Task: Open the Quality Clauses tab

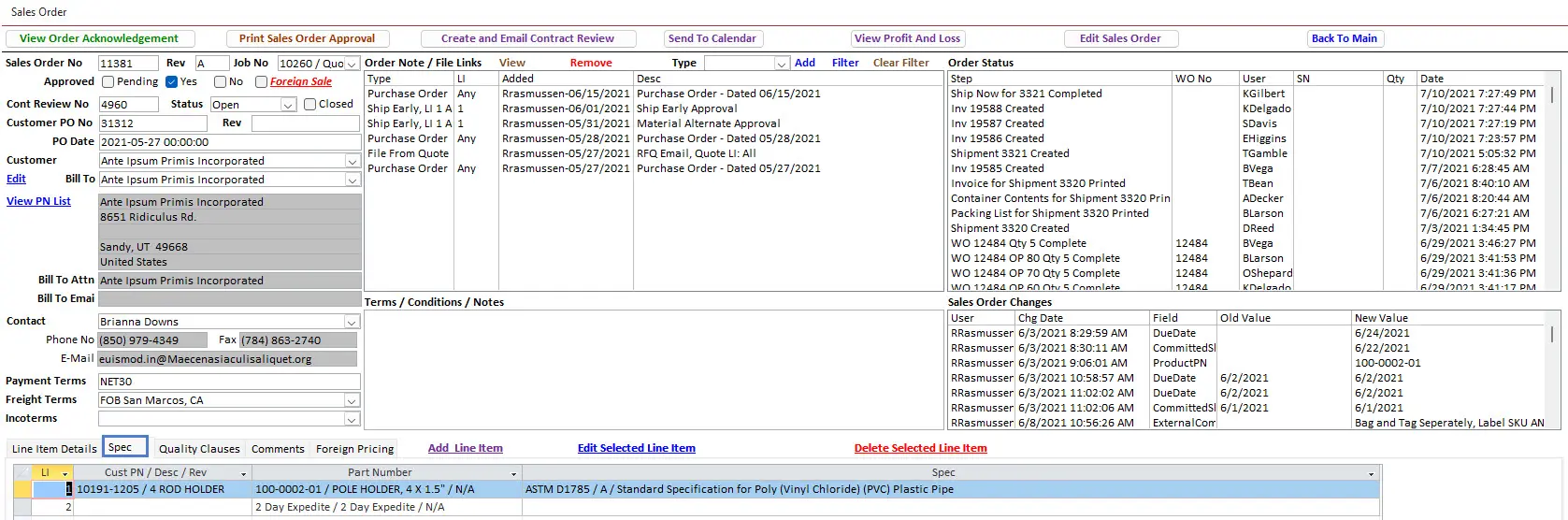Action: click(199, 449)
